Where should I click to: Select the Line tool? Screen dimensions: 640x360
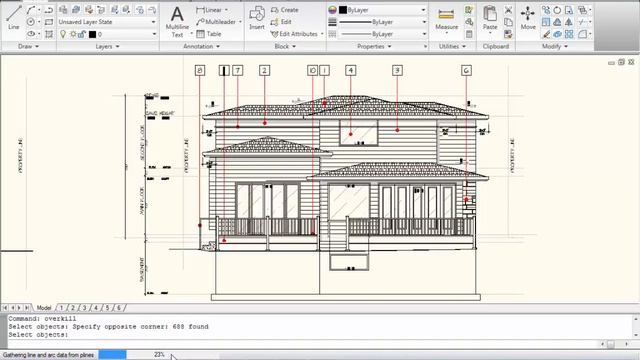click(x=13, y=18)
